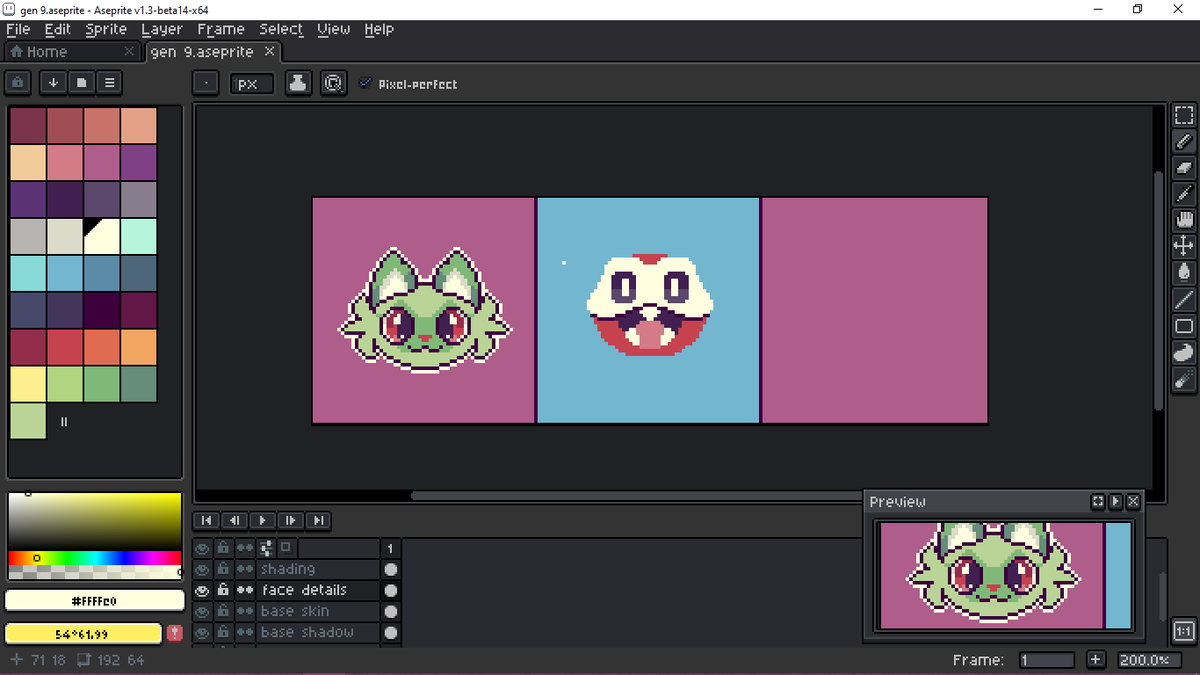Toggle onion skin in timeline header
Viewport: 1200px width, 675px height.
[286, 548]
